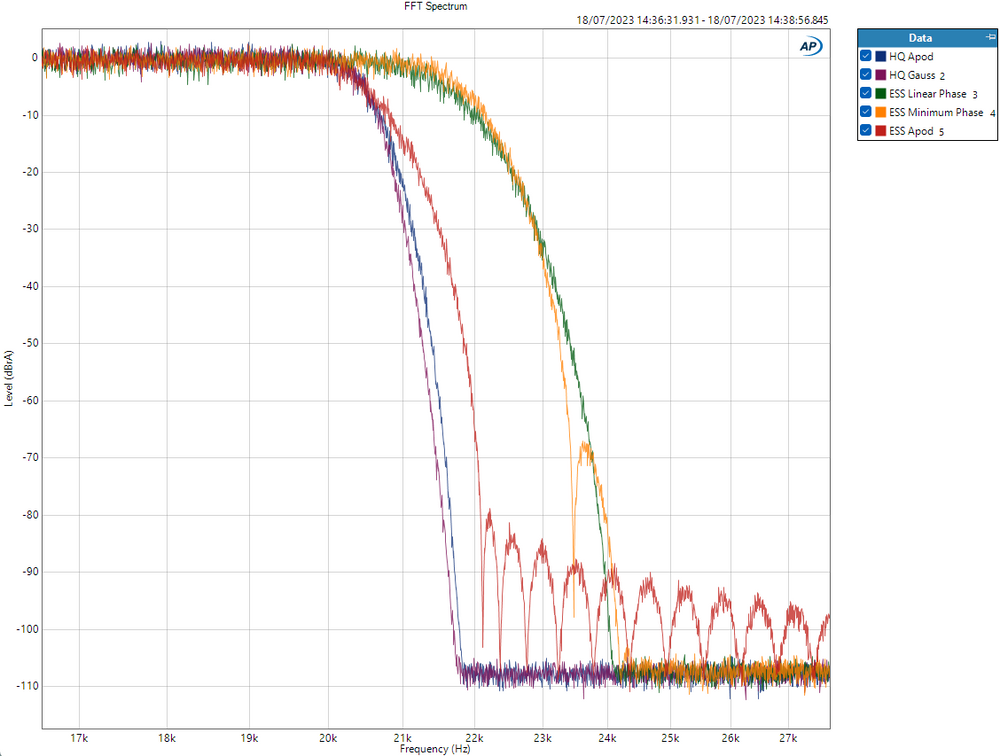The image size is (1000, 756).
Task: Click the Data legend header title
Action: (920, 38)
